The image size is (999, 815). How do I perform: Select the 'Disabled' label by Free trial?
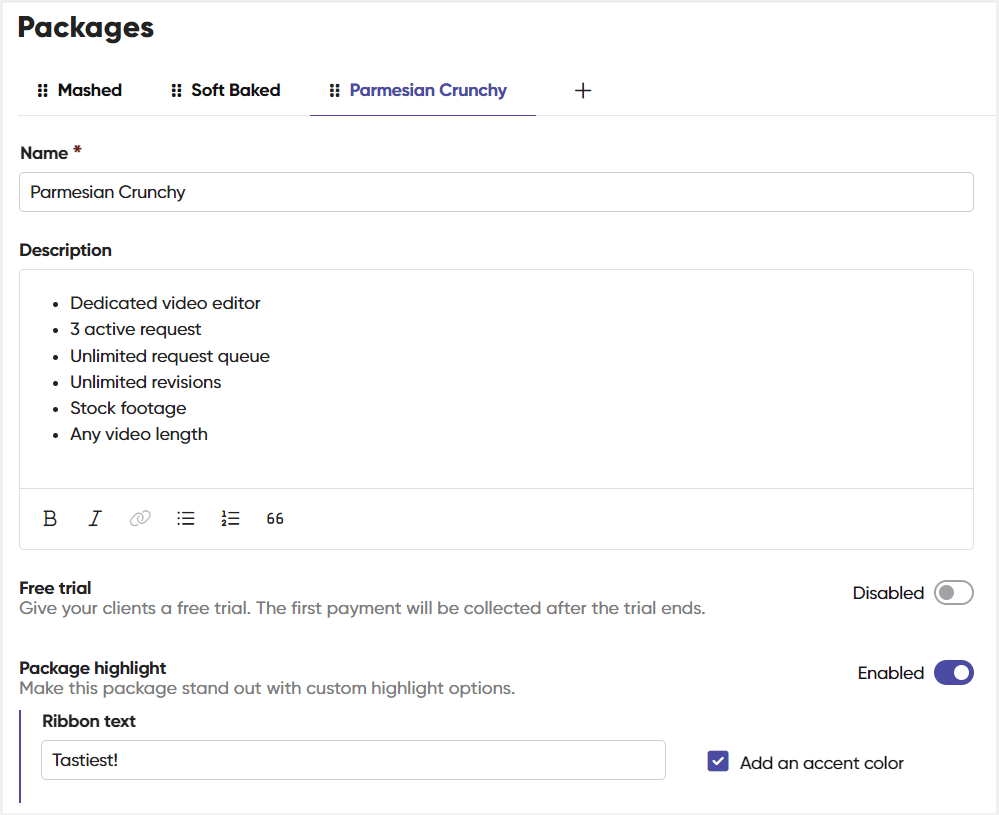click(x=888, y=593)
